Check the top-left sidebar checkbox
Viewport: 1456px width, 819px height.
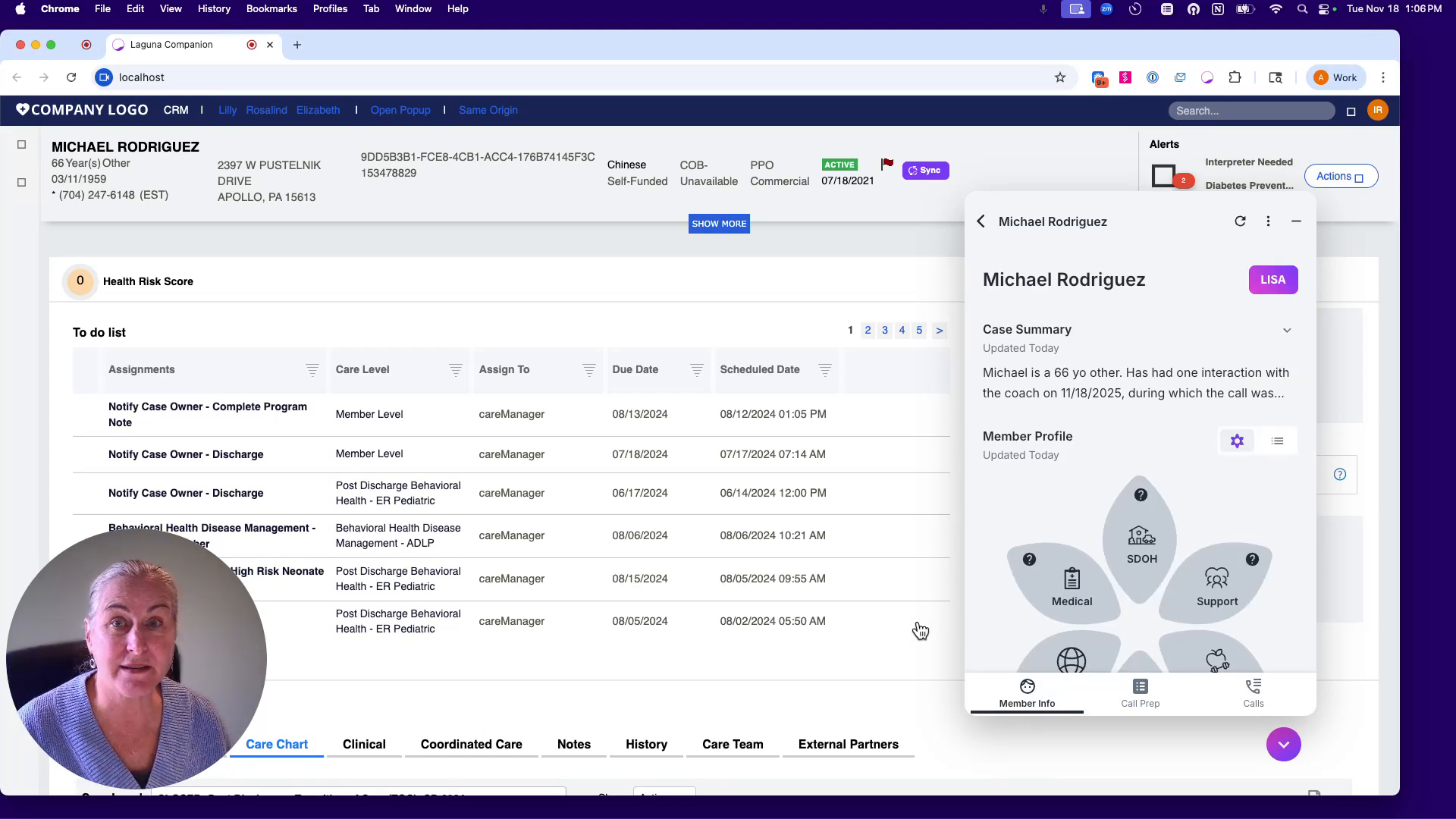[21, 143]
